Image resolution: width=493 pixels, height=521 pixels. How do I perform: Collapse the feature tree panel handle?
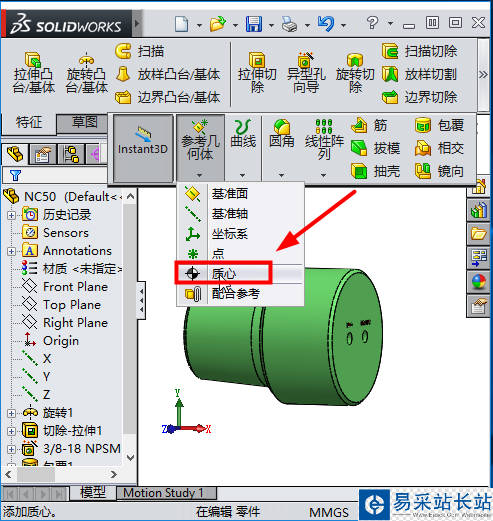point(142,300)
